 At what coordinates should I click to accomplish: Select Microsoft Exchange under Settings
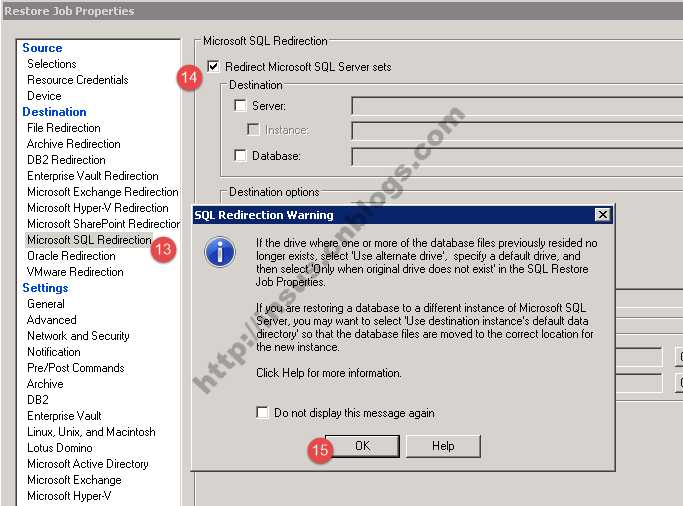coord(74,480)
